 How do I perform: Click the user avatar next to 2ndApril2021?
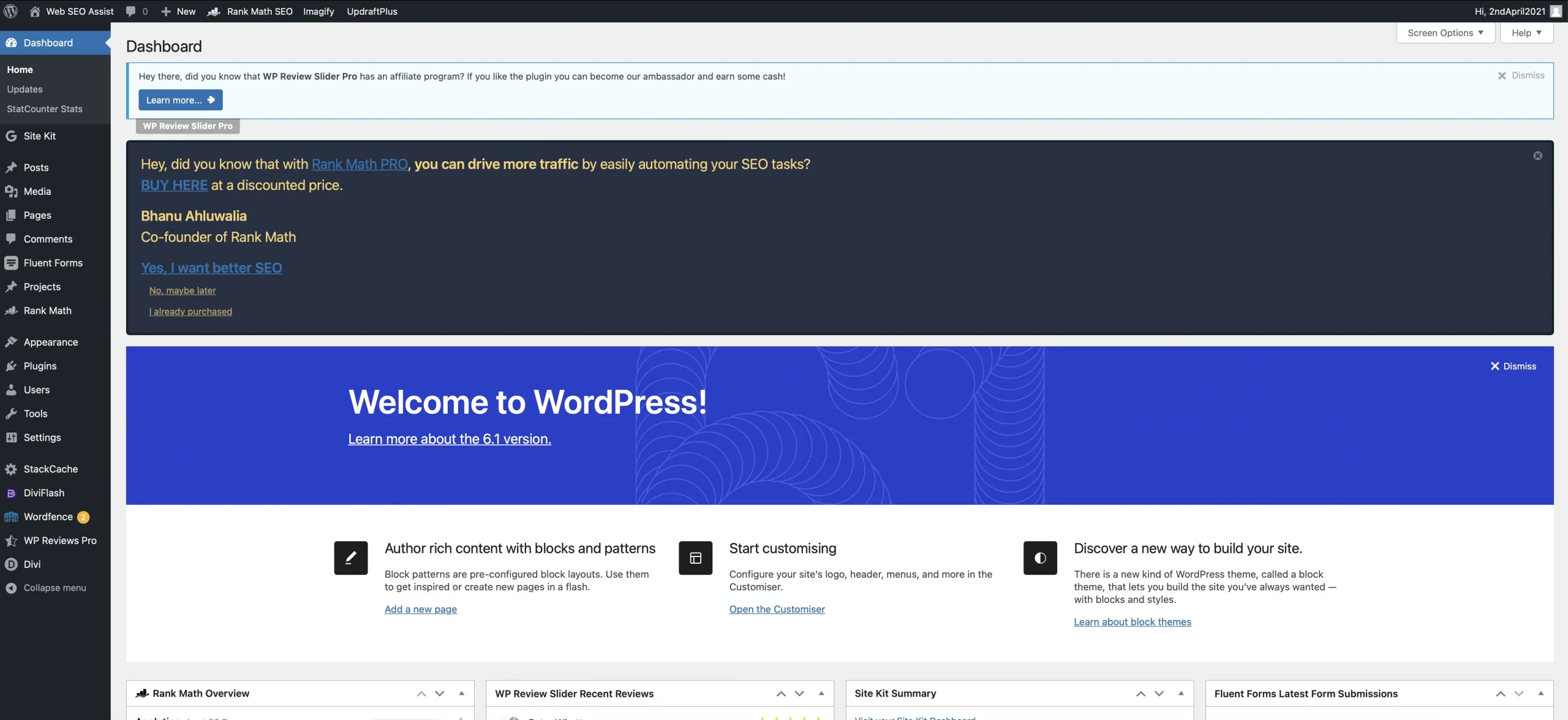coord(1556,11)
